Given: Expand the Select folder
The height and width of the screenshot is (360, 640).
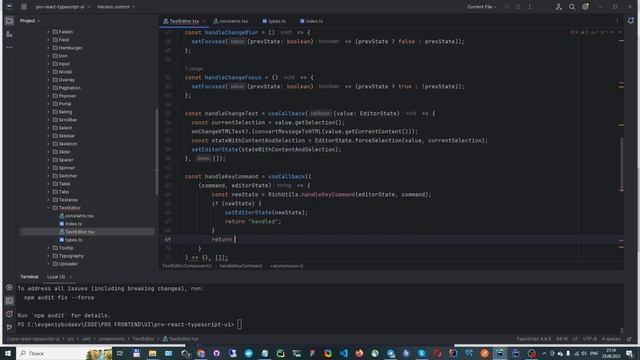Looking at the screenshot, I should point(48,128).
